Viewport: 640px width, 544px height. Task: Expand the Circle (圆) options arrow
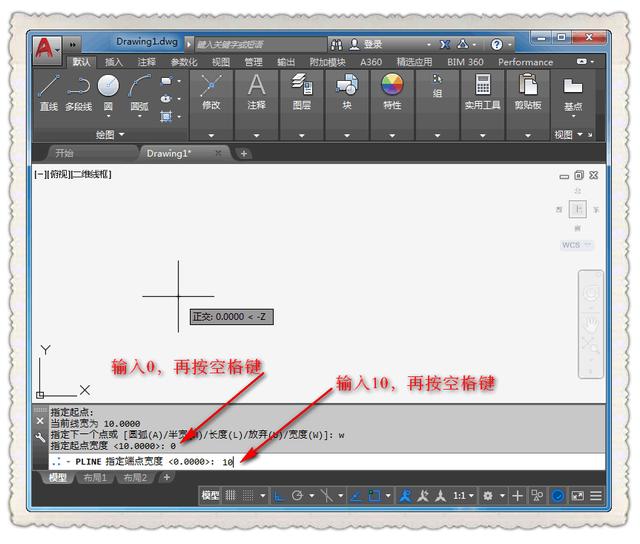[108, 117]
